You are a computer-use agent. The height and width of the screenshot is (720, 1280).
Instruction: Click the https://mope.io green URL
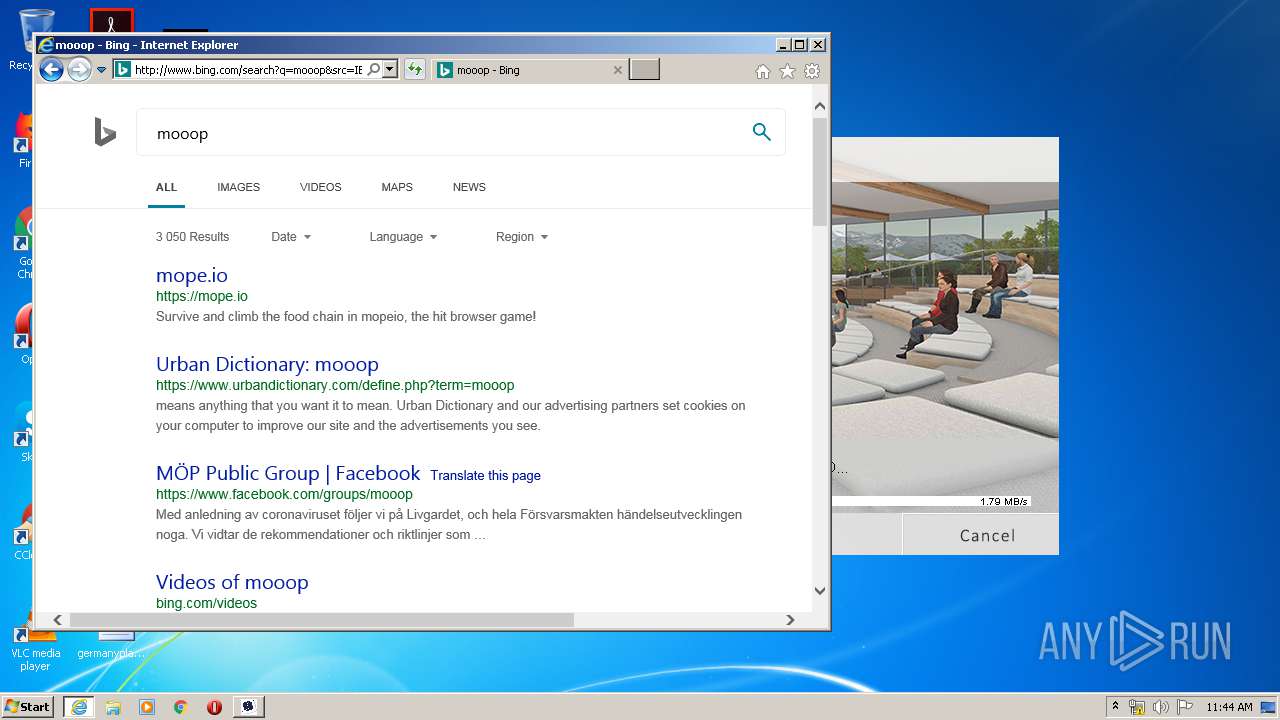point(202,296)
